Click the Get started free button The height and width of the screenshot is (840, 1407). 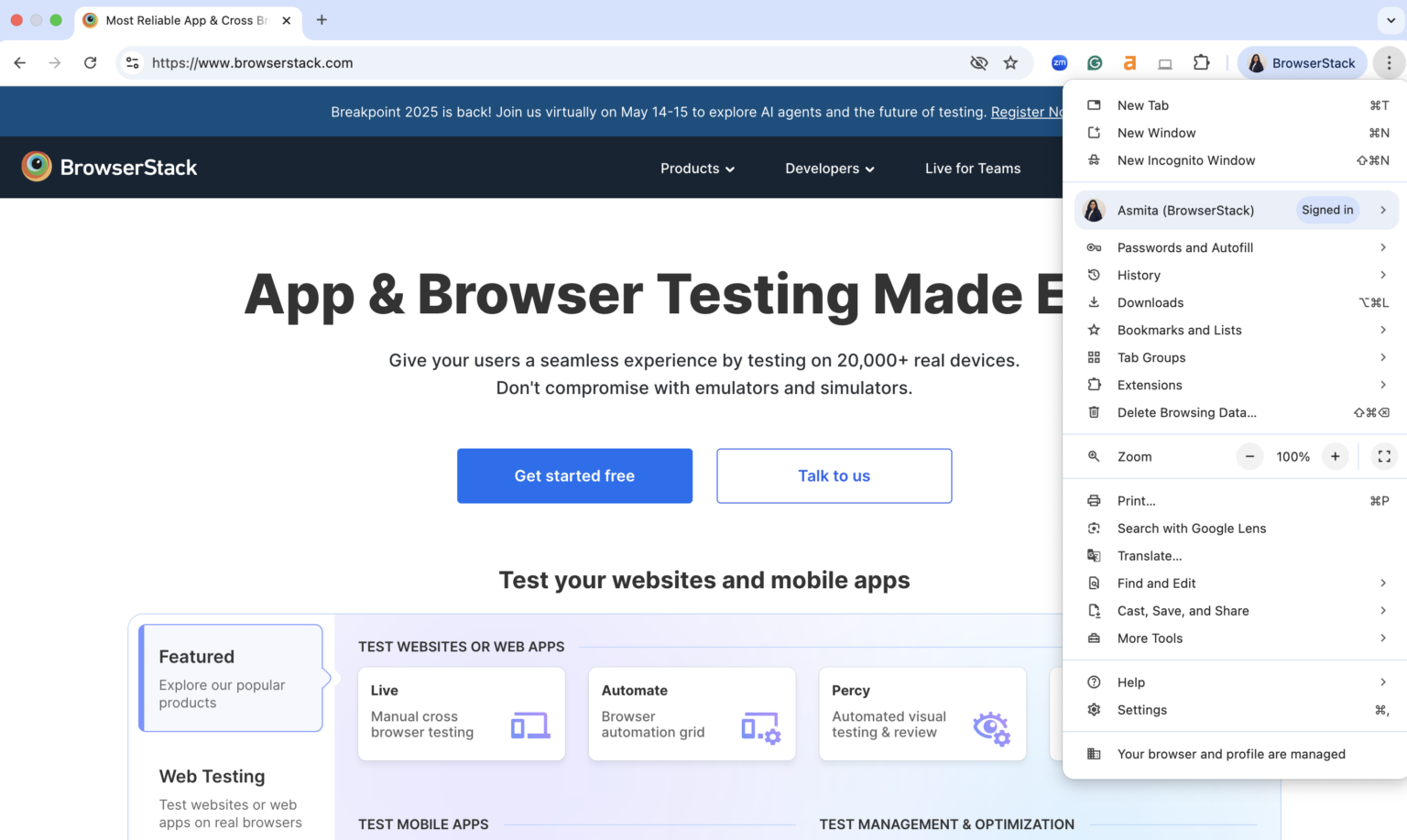pos(574,475)
